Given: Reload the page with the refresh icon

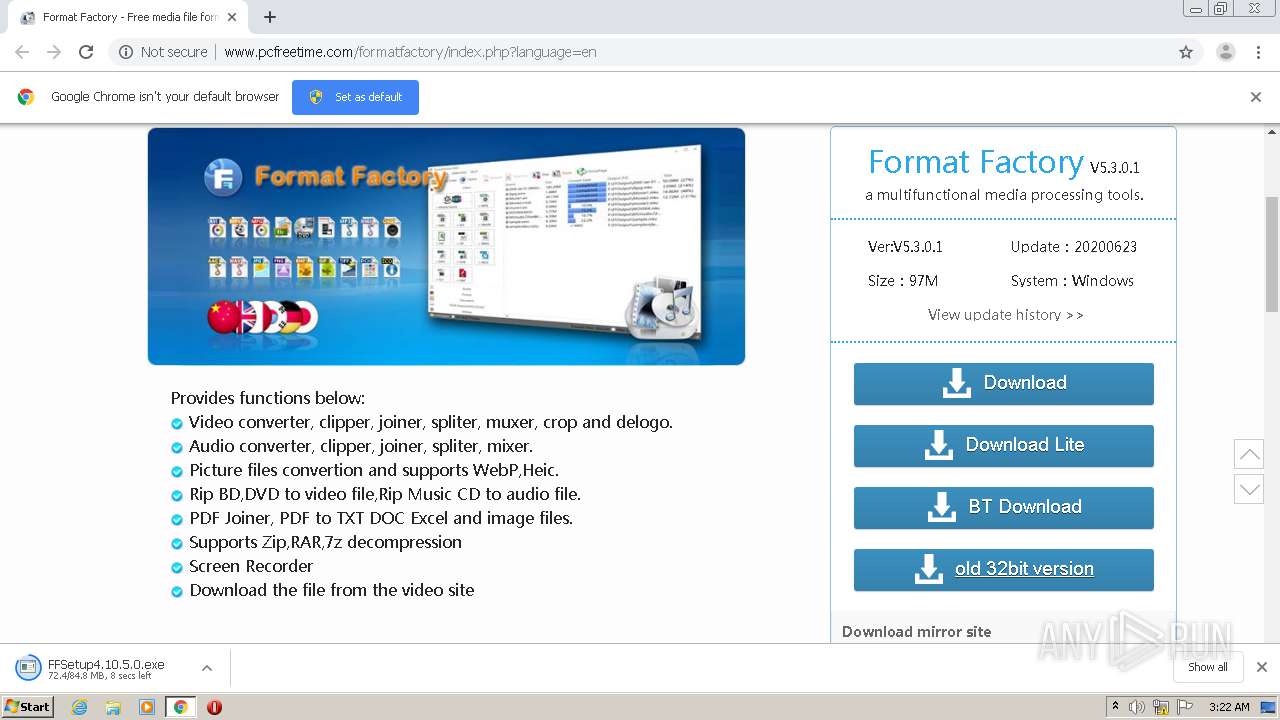Looking at the screenshot, I should 86,52.
